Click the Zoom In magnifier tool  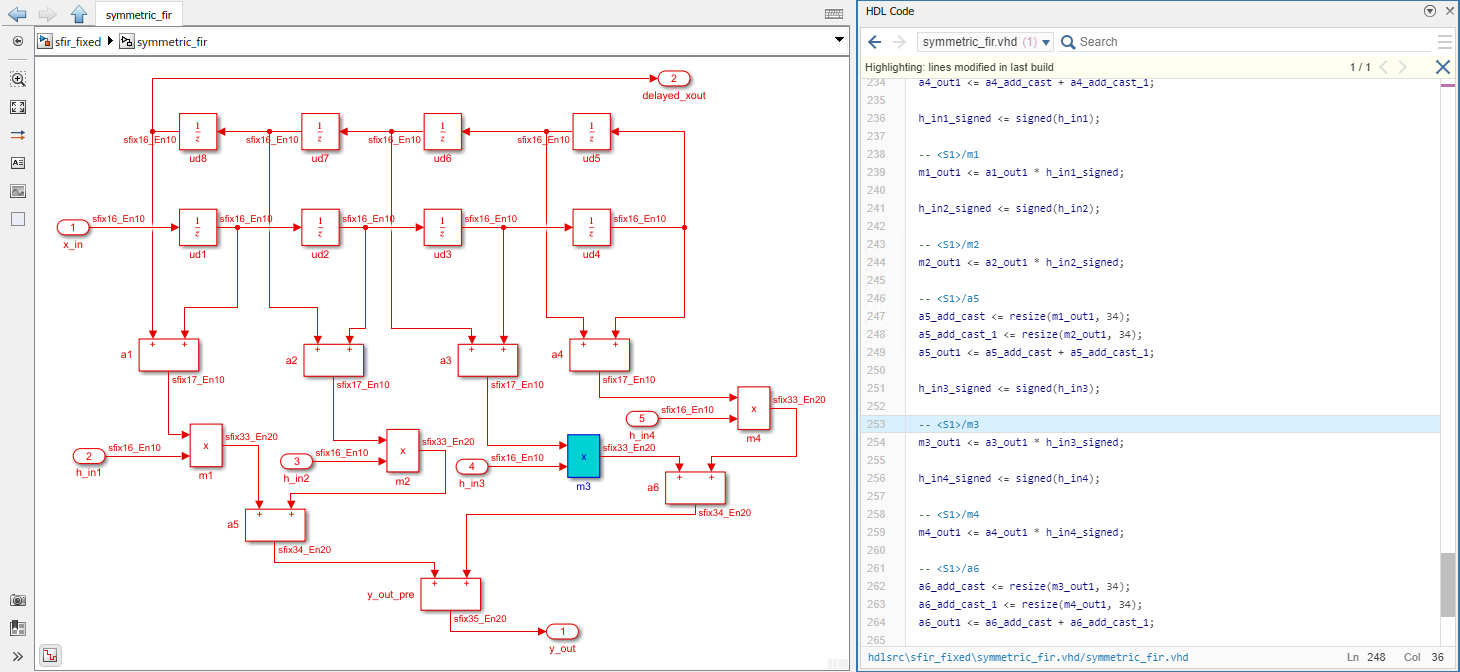pos(18,79)
